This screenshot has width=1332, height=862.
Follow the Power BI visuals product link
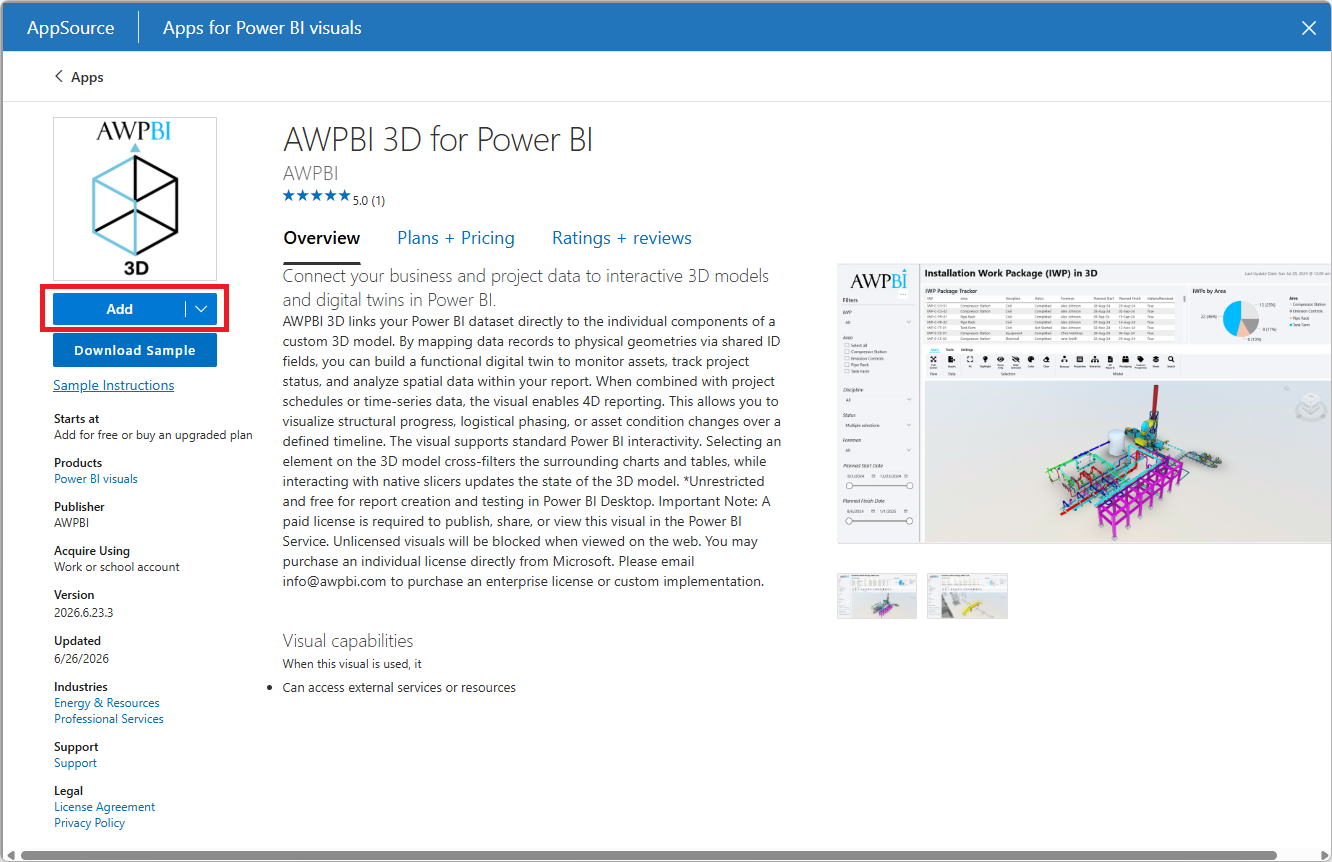(x=96, y=479)
